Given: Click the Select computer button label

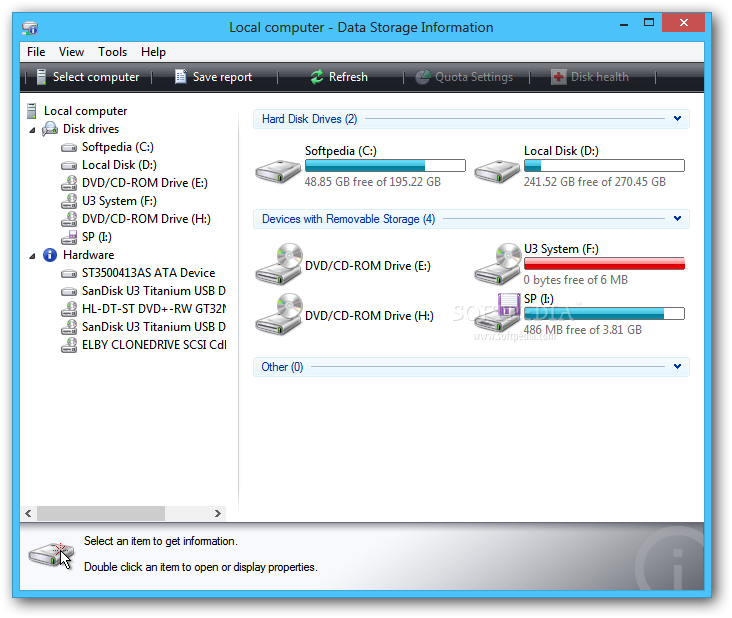Looking at the screenshot, I should 96,77.
